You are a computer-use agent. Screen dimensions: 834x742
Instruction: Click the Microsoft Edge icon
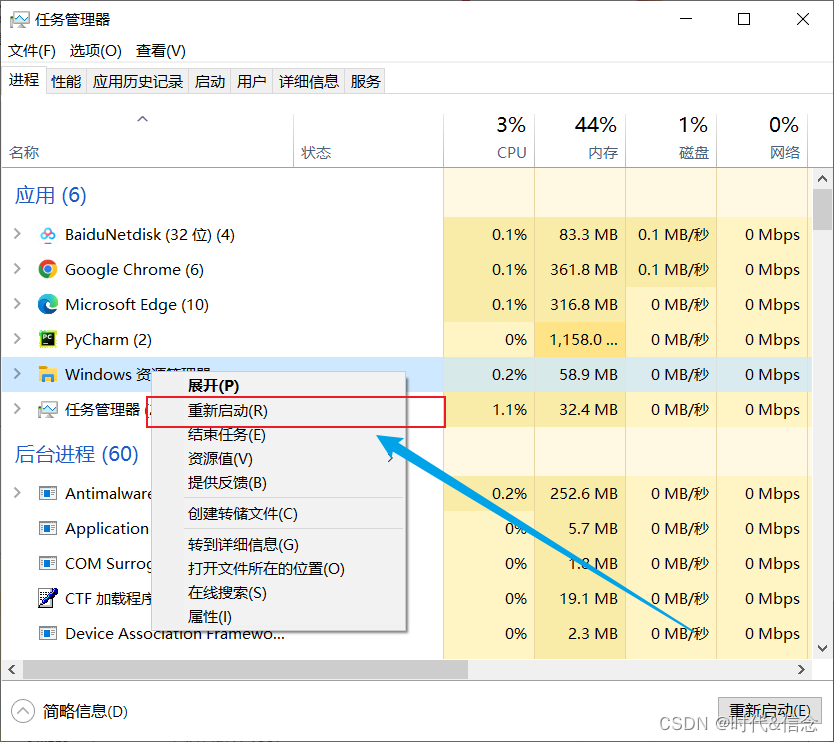point(48,304)
